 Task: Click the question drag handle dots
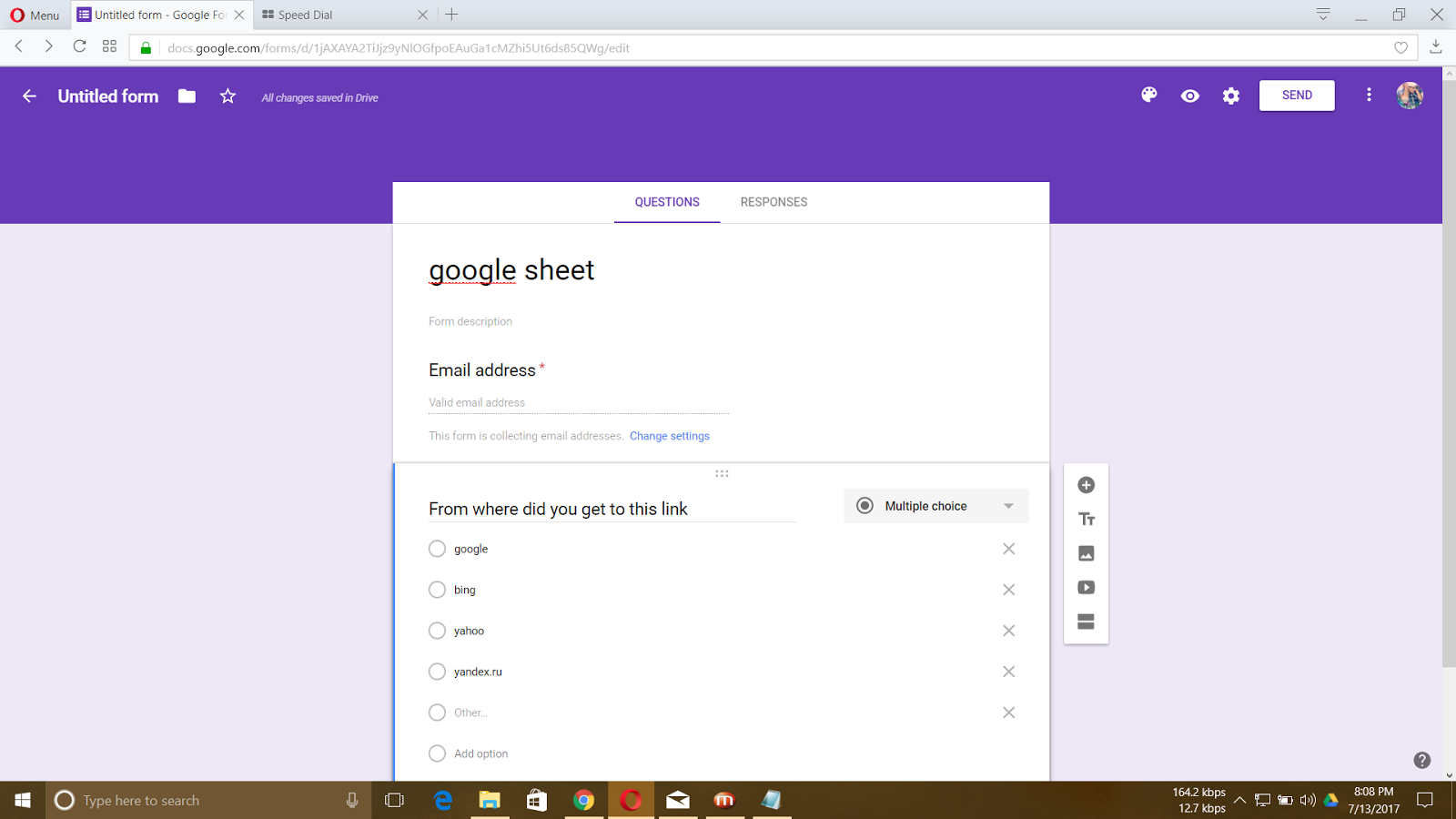pos(722,473)
